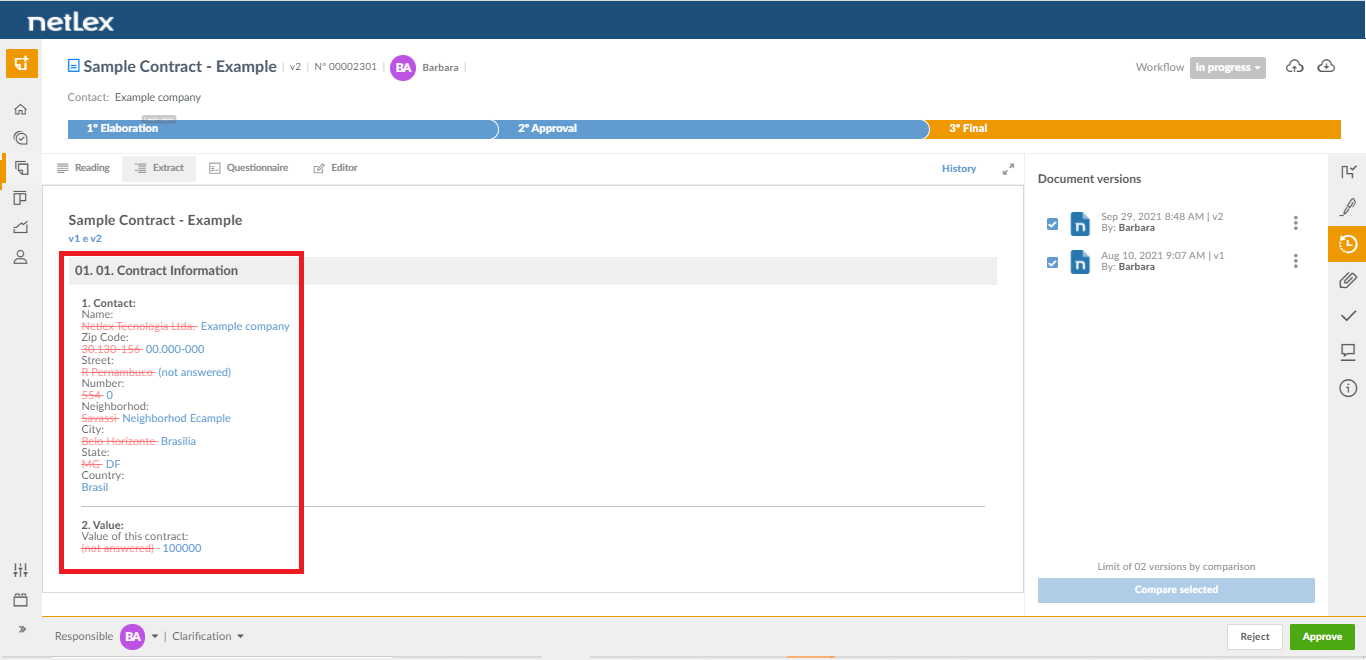The image size is (1366, 660).
Task: Open the user profile icon in sidebar
Action: click(21, 257)
